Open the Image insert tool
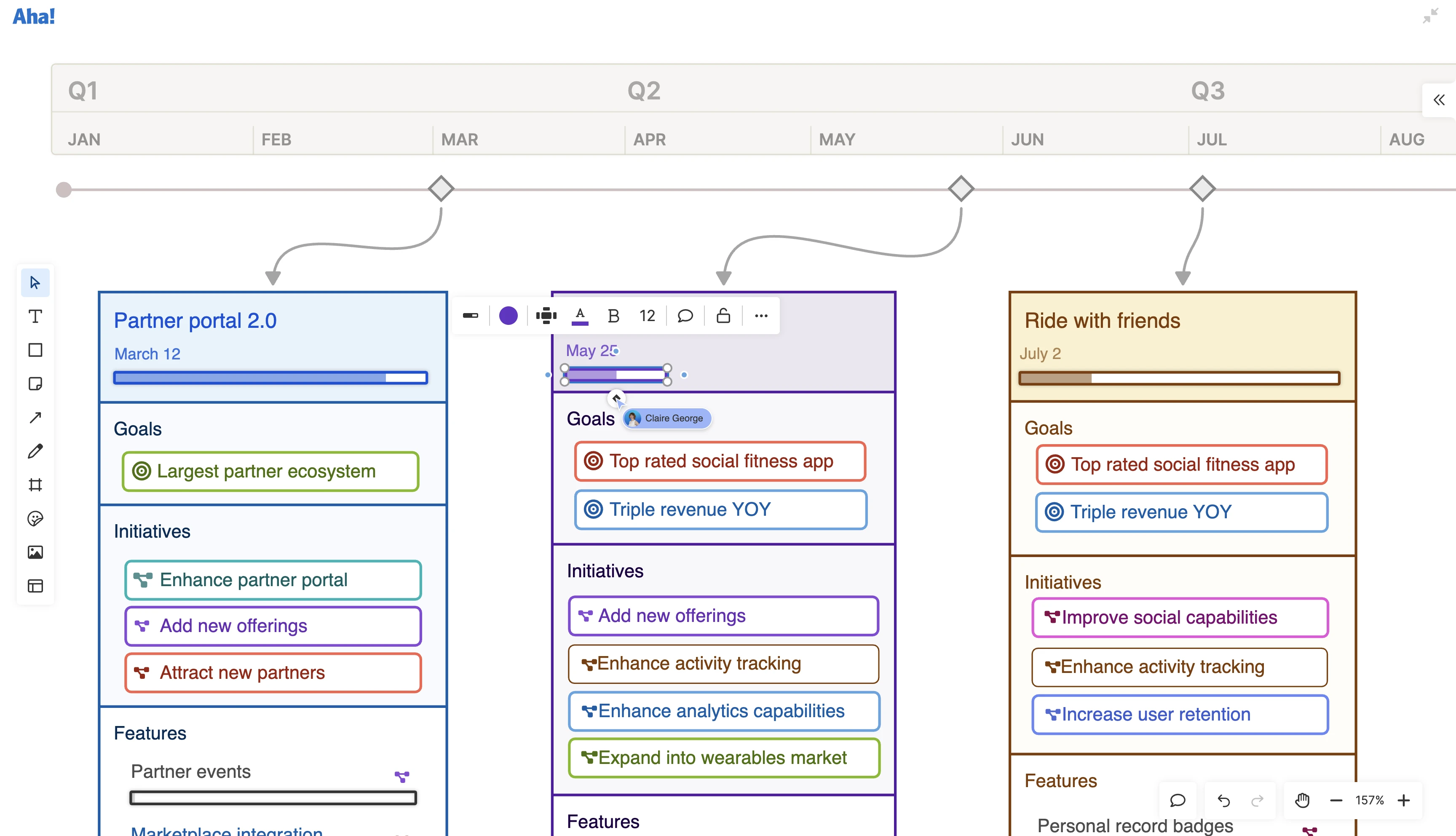This screenshot has width=1456, height=836. tap(35, 552)
